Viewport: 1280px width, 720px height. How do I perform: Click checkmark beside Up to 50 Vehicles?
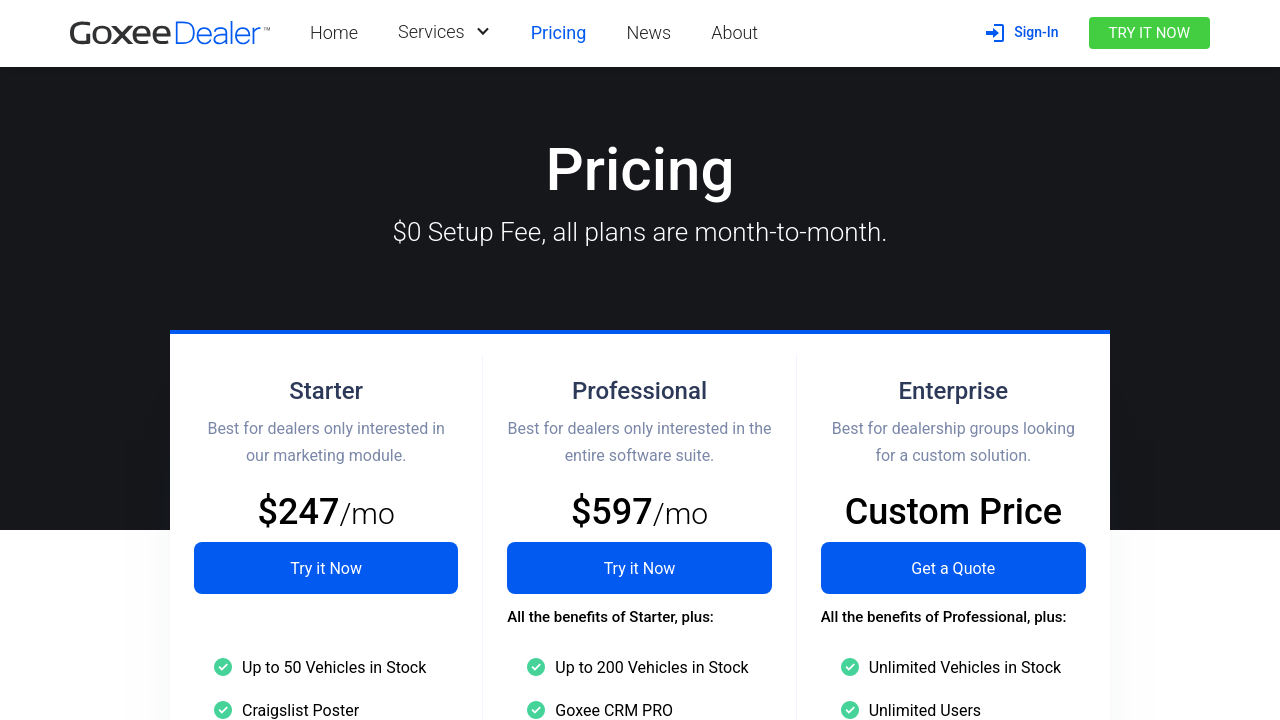[223, 667]
